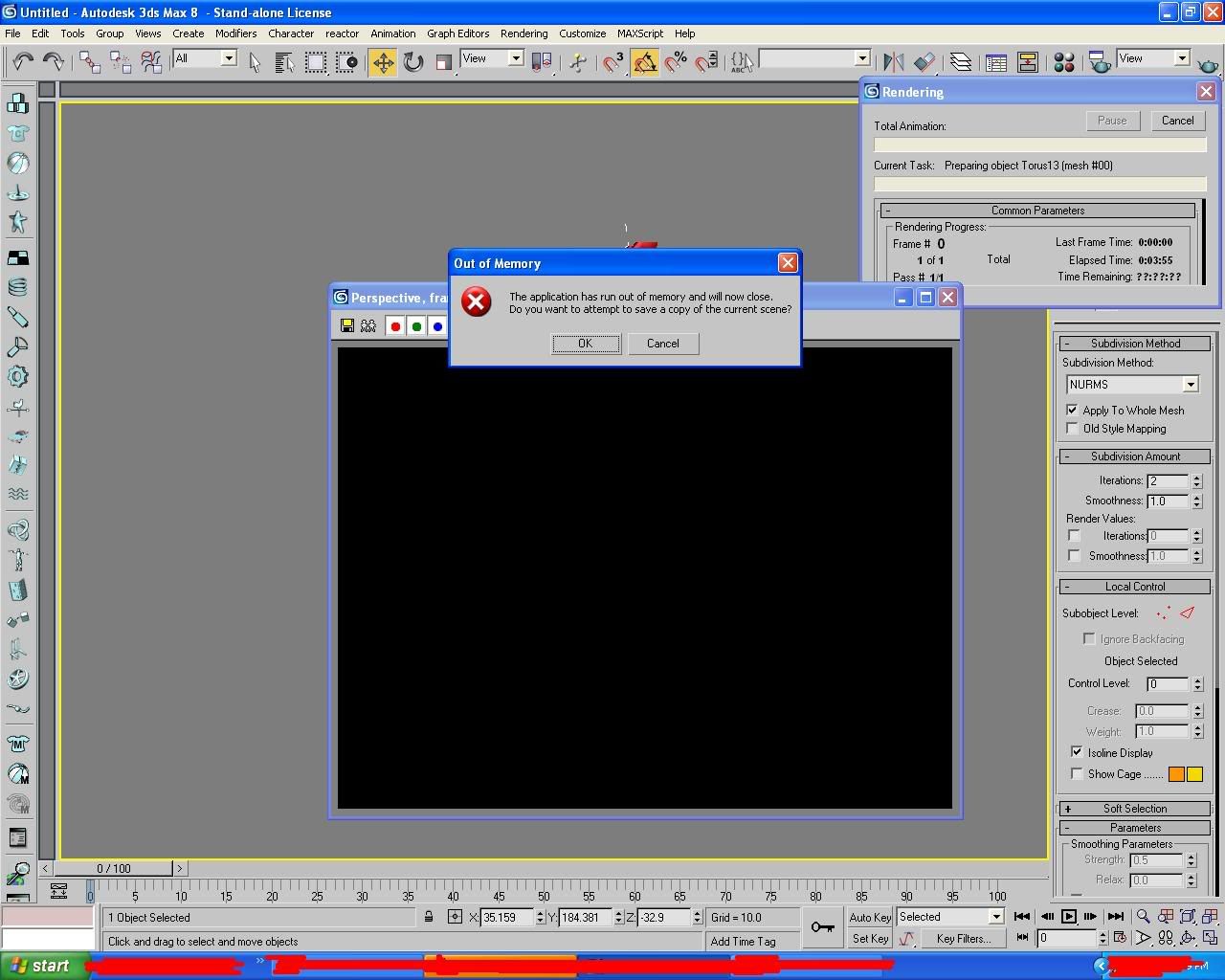Save the bitmap in the render window

tap(347, 326)
